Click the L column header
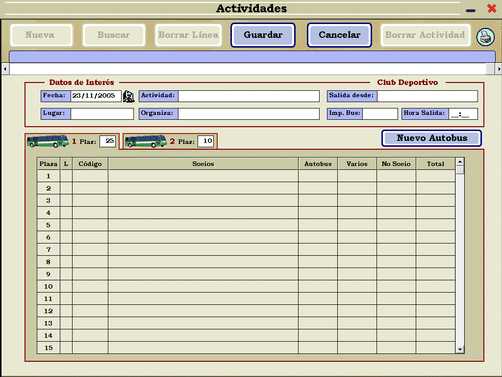Viewport: 502px width, 377px height. [x=66, y=164]
